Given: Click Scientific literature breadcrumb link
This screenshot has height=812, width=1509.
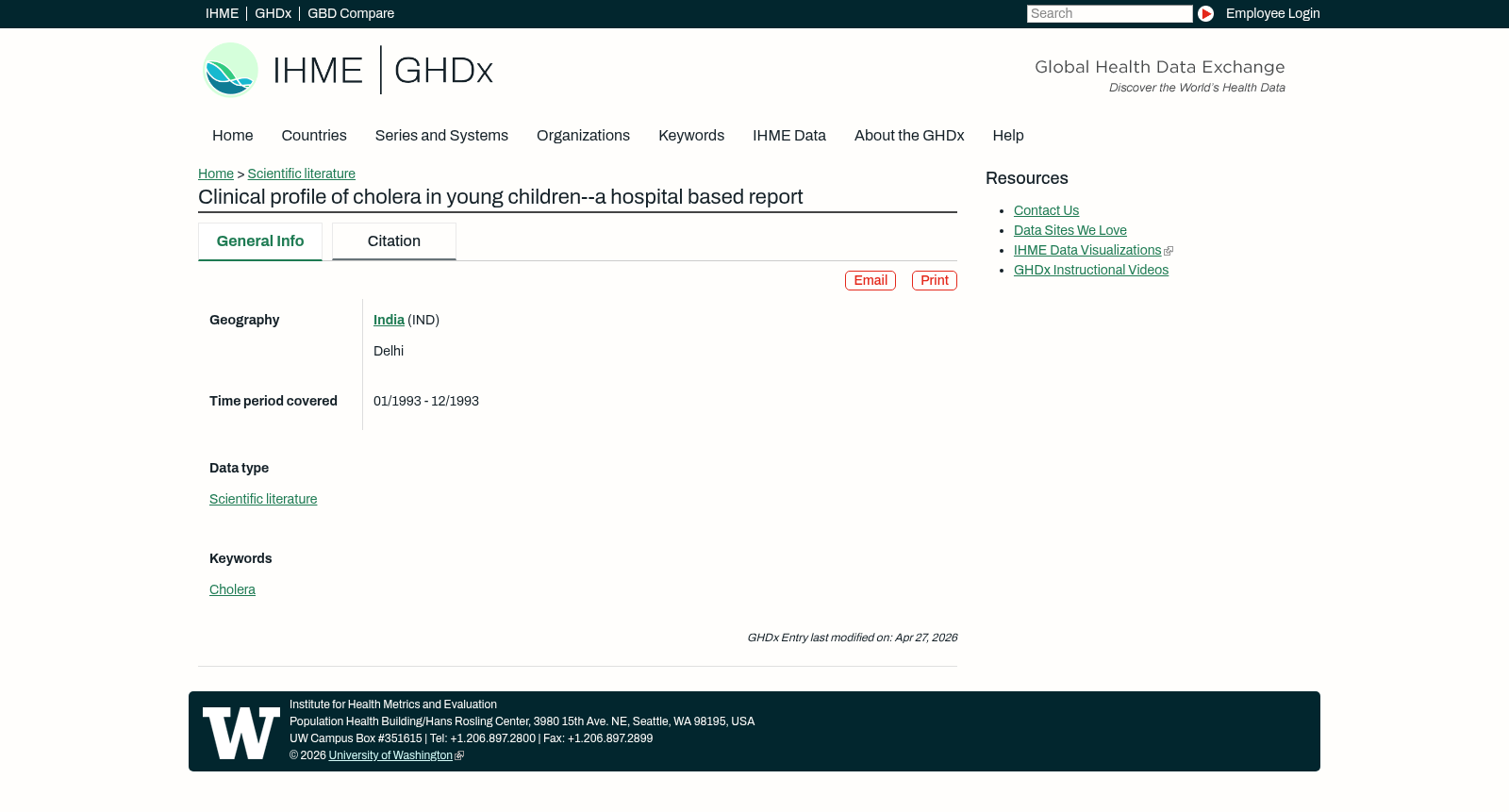Looking at the screenshot, I should [x=302, y=174].
